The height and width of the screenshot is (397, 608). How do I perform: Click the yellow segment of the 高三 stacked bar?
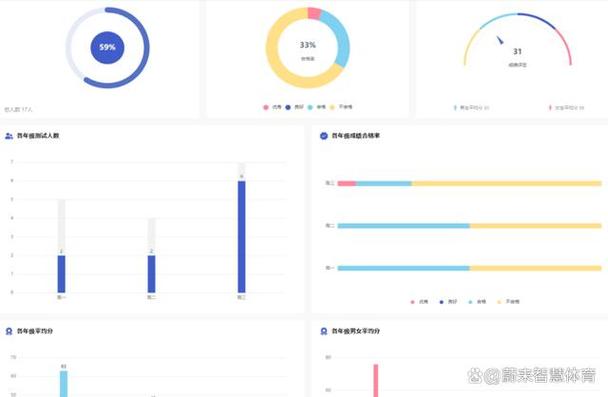pos(507,183)
